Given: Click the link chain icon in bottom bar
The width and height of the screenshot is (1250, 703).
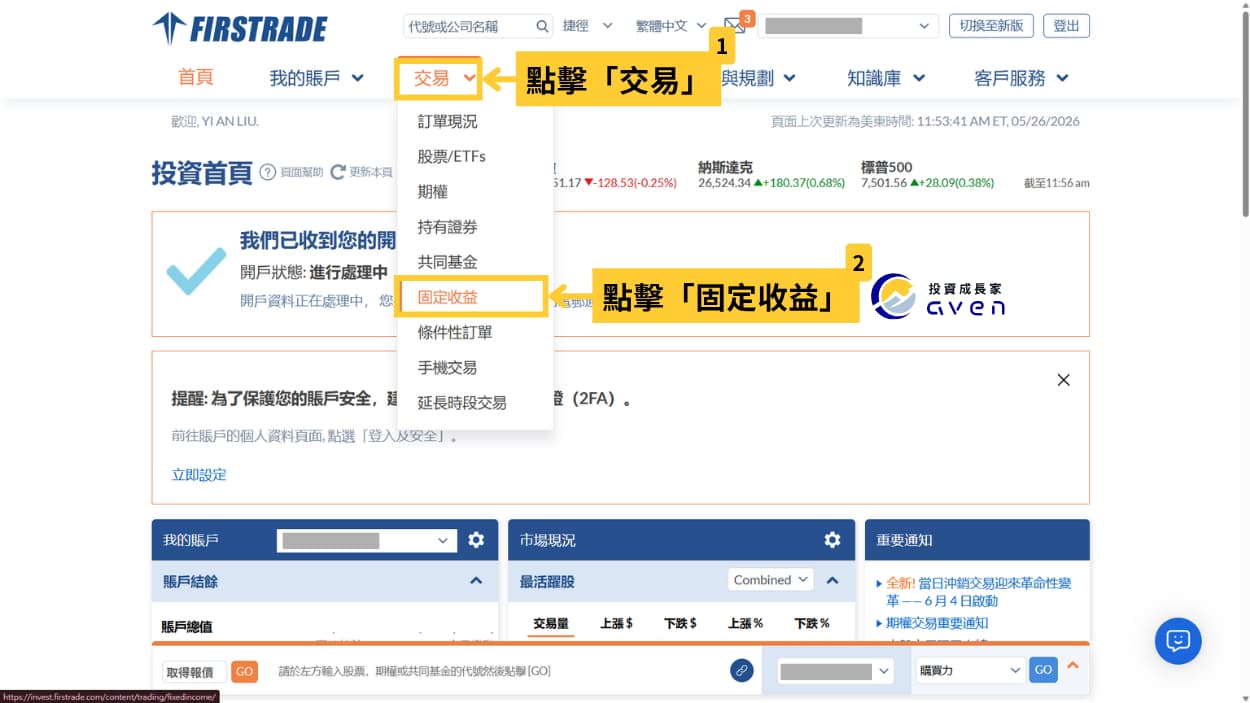Looking at the screenshot, I should [x=741, y=670].
